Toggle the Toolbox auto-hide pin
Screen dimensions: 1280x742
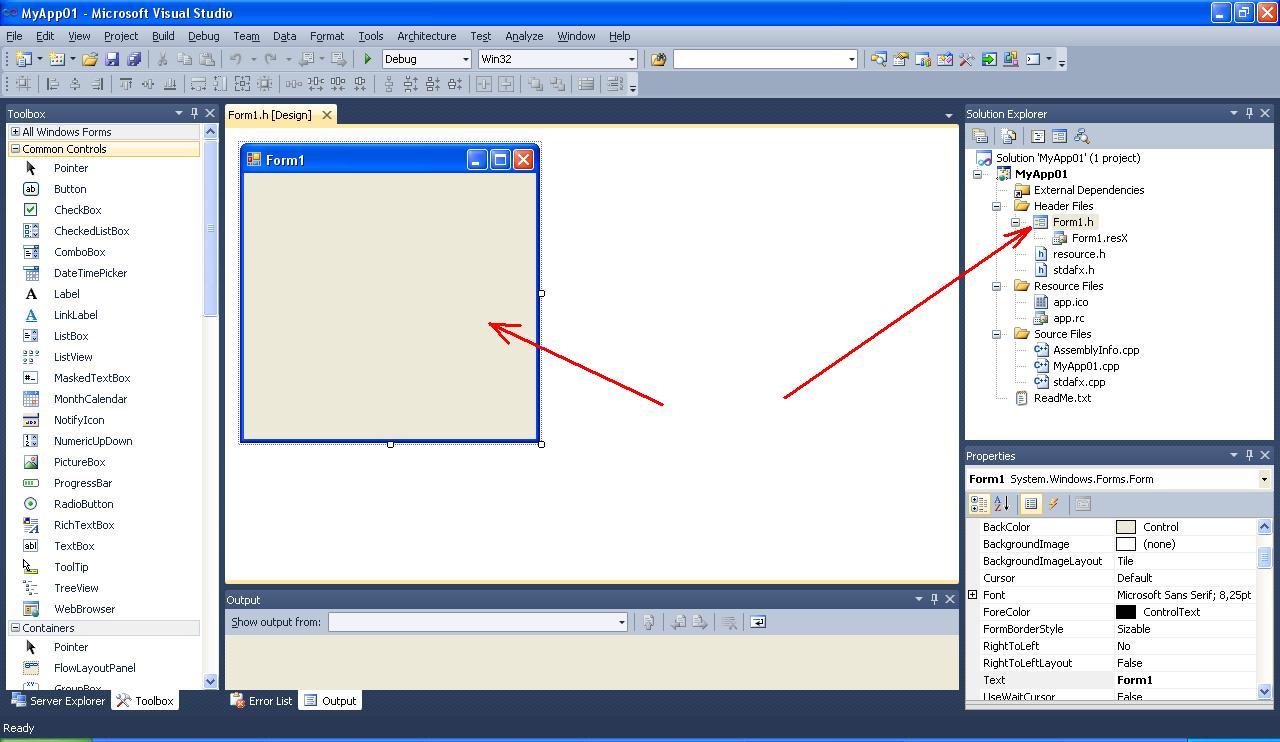(194, 113)
